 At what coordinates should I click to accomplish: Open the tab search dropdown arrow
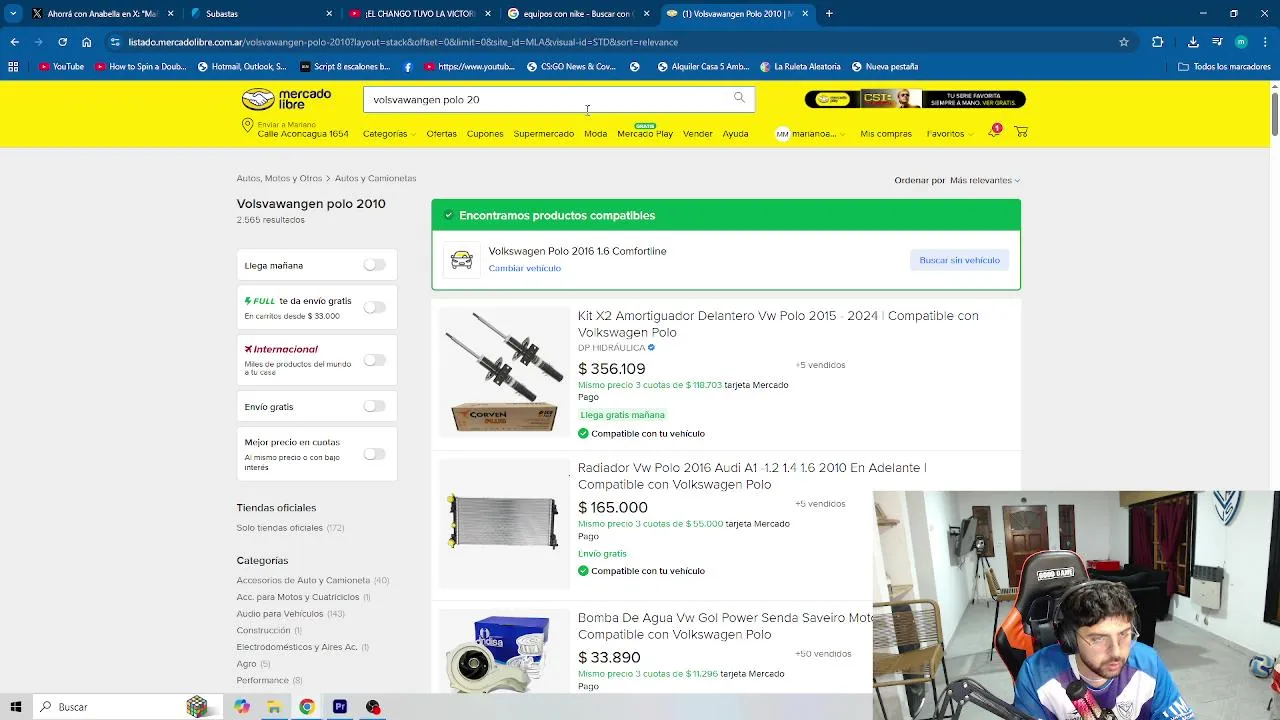pos(13,14)
